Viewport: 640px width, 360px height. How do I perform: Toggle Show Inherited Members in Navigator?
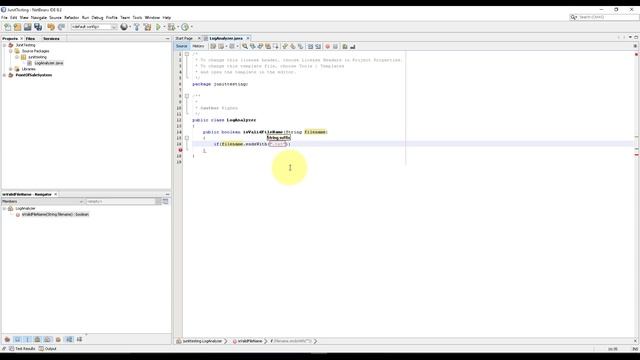[x=7, y=340]
